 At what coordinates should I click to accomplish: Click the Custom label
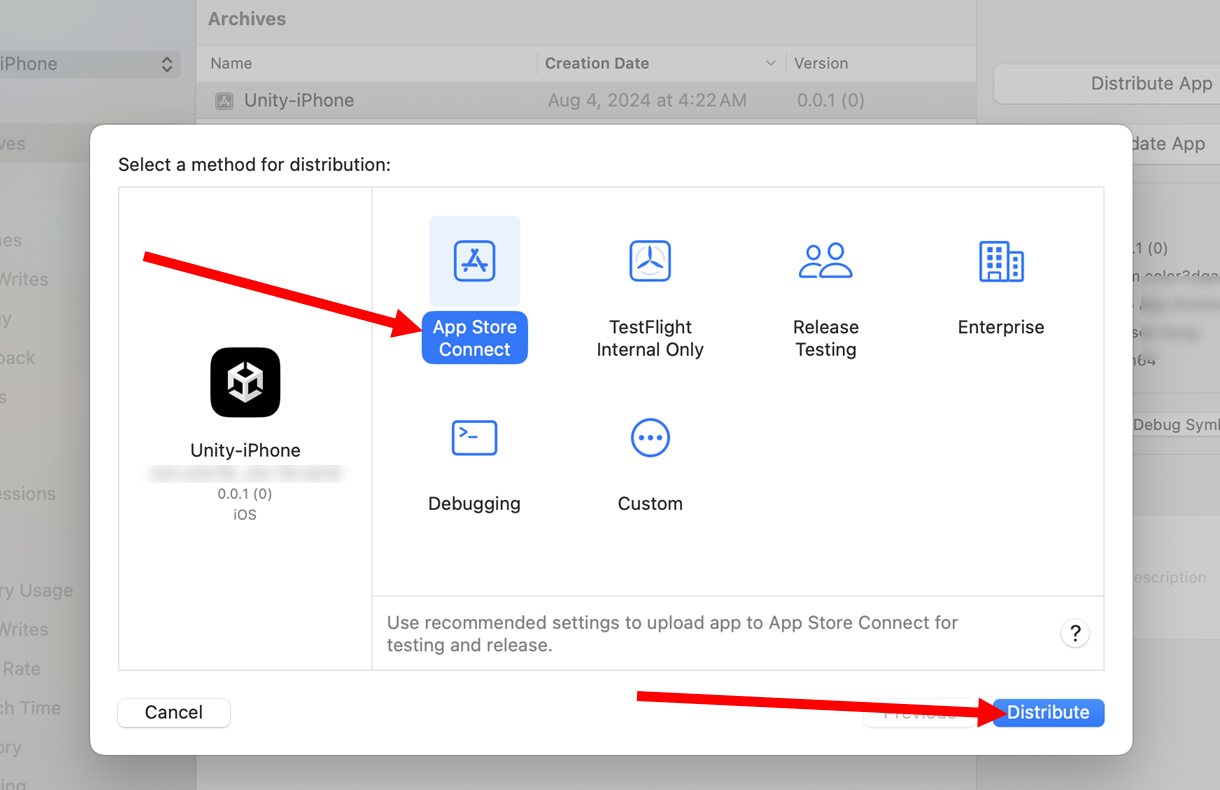(x=650, y=503)
